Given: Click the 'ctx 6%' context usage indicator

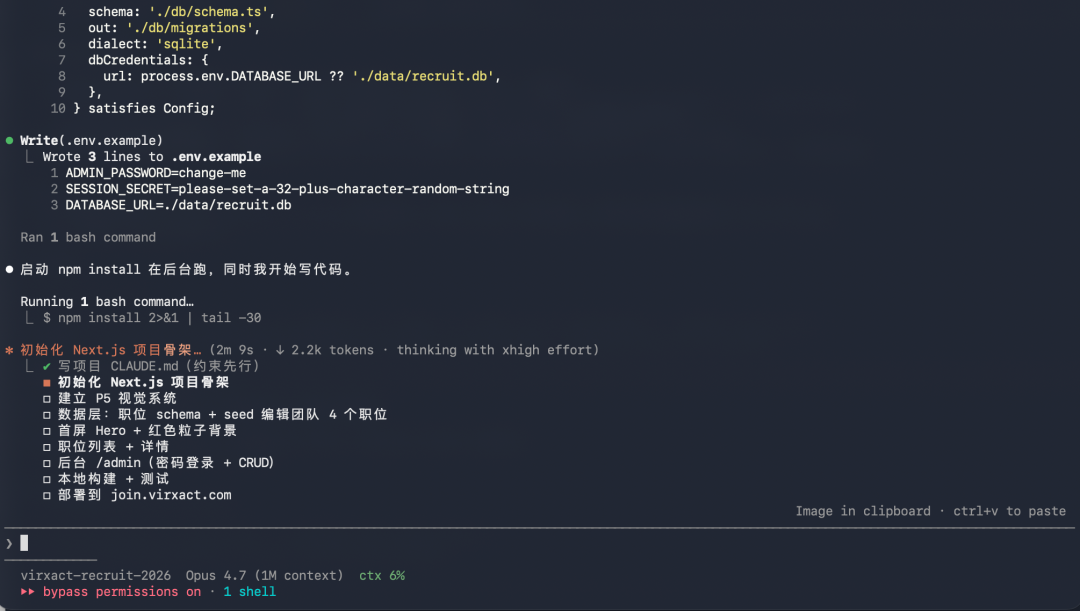Looking at the screenshot, I should [382, 576].
